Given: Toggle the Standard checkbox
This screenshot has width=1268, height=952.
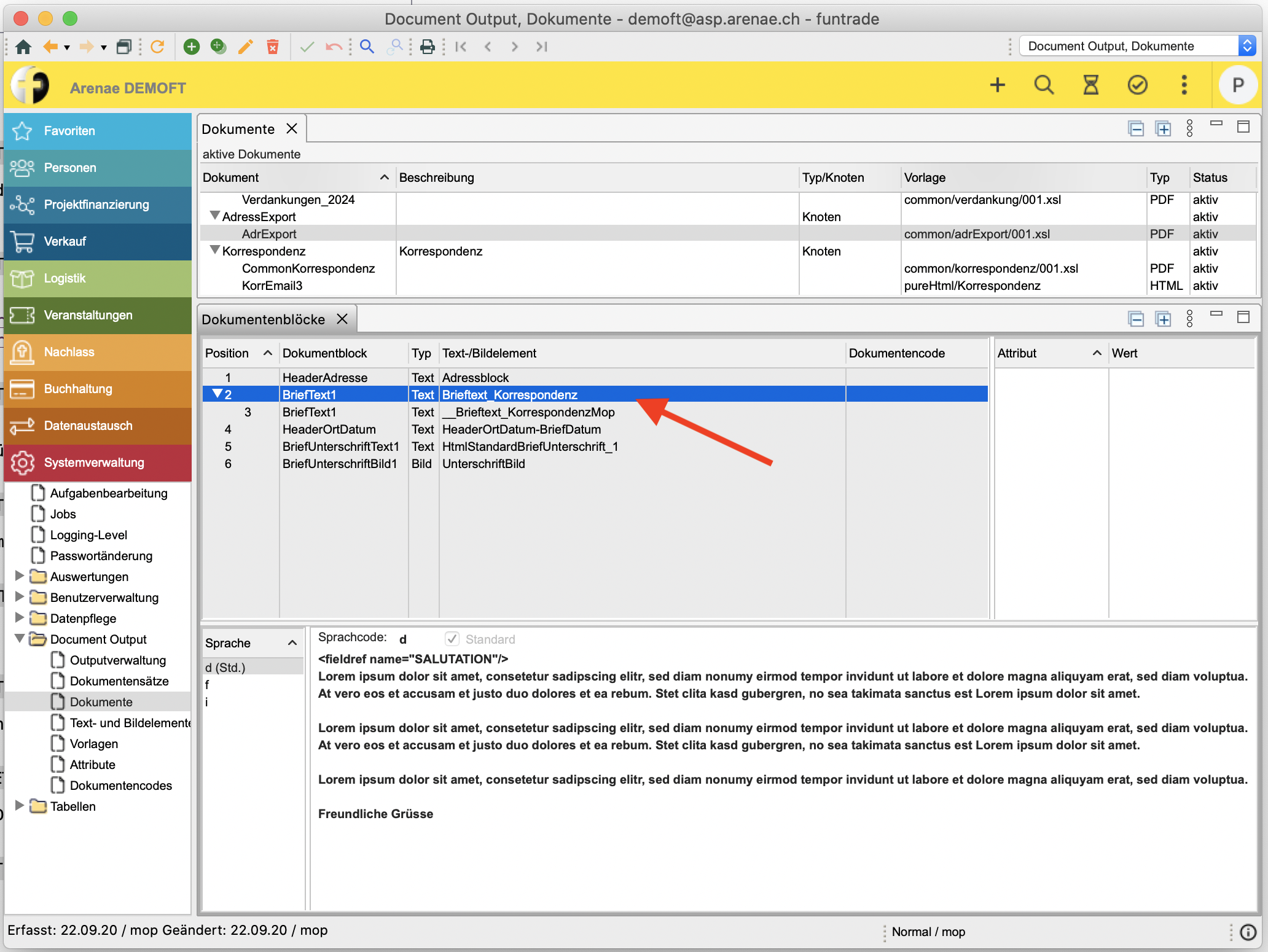Looking at the screenshot, I should pyautogui.click(x=452, y=639).
